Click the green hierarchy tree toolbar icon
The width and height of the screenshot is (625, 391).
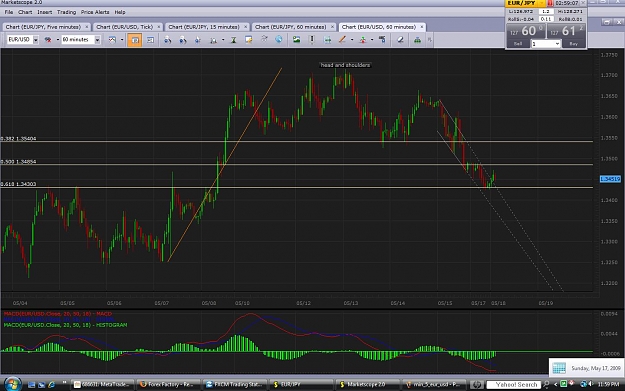pos(417,40)
